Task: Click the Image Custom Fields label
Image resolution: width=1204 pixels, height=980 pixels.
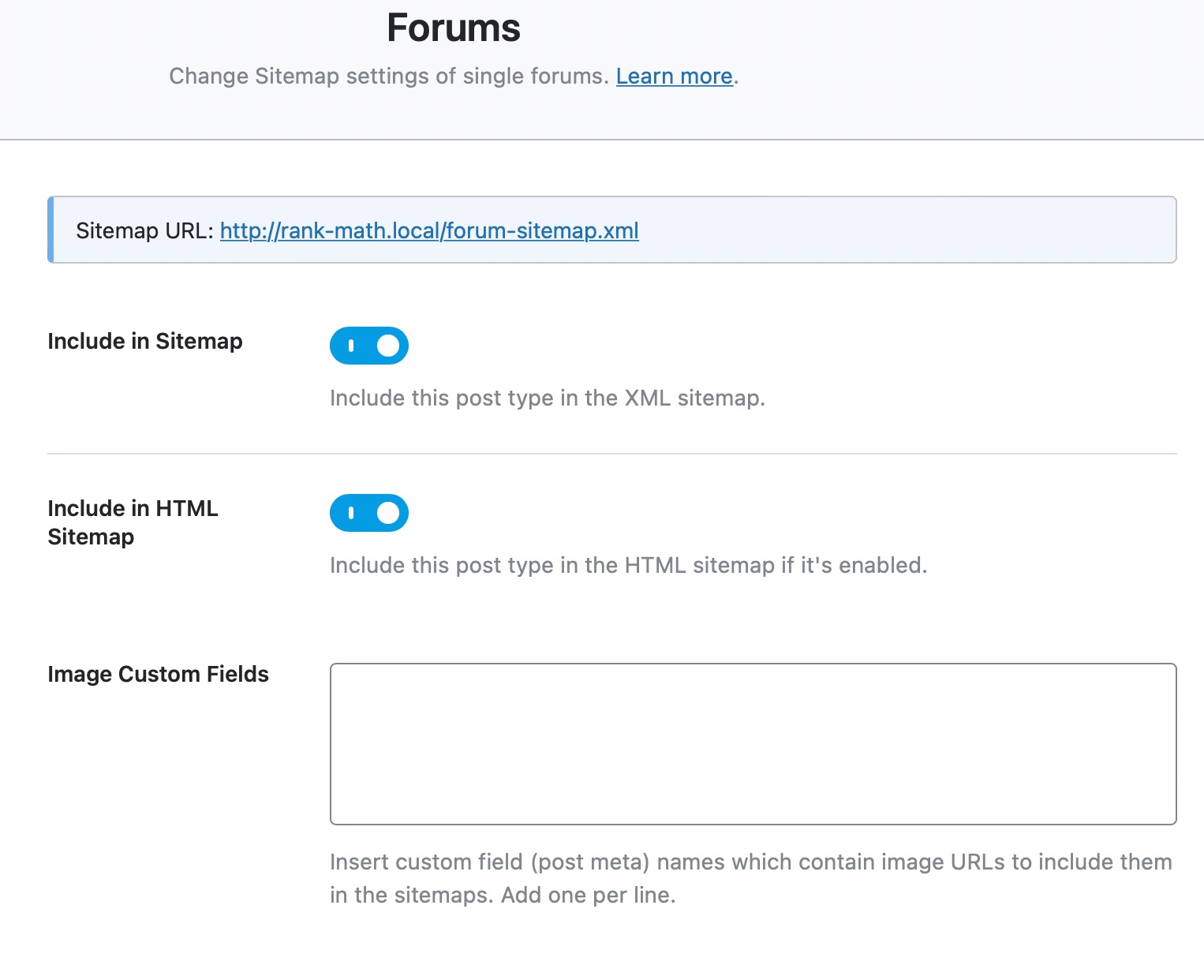Action: pyautogui.click(x=158, y=674)
